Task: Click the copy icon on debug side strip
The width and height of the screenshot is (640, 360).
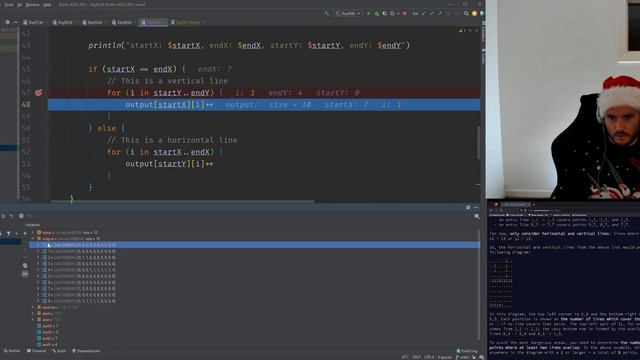Action: point(25,265)
